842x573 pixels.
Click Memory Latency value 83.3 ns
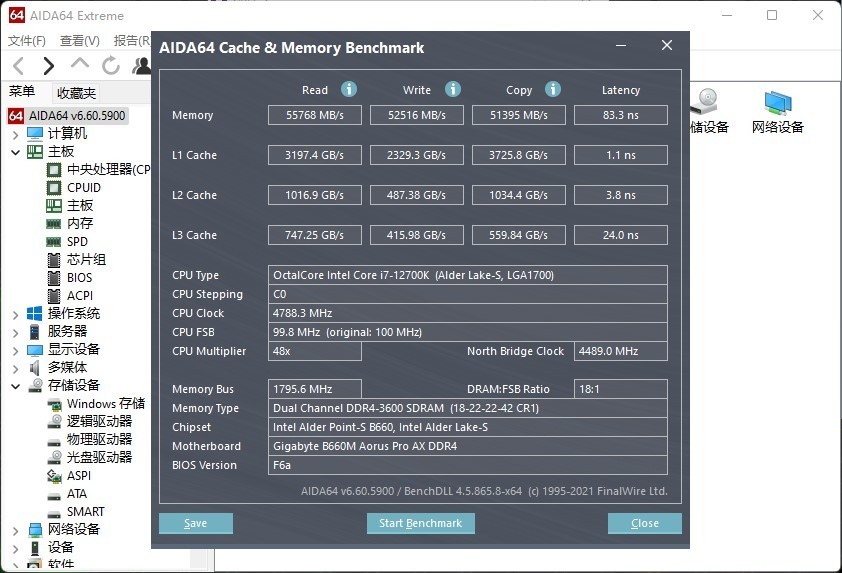(x=621, y=115)
